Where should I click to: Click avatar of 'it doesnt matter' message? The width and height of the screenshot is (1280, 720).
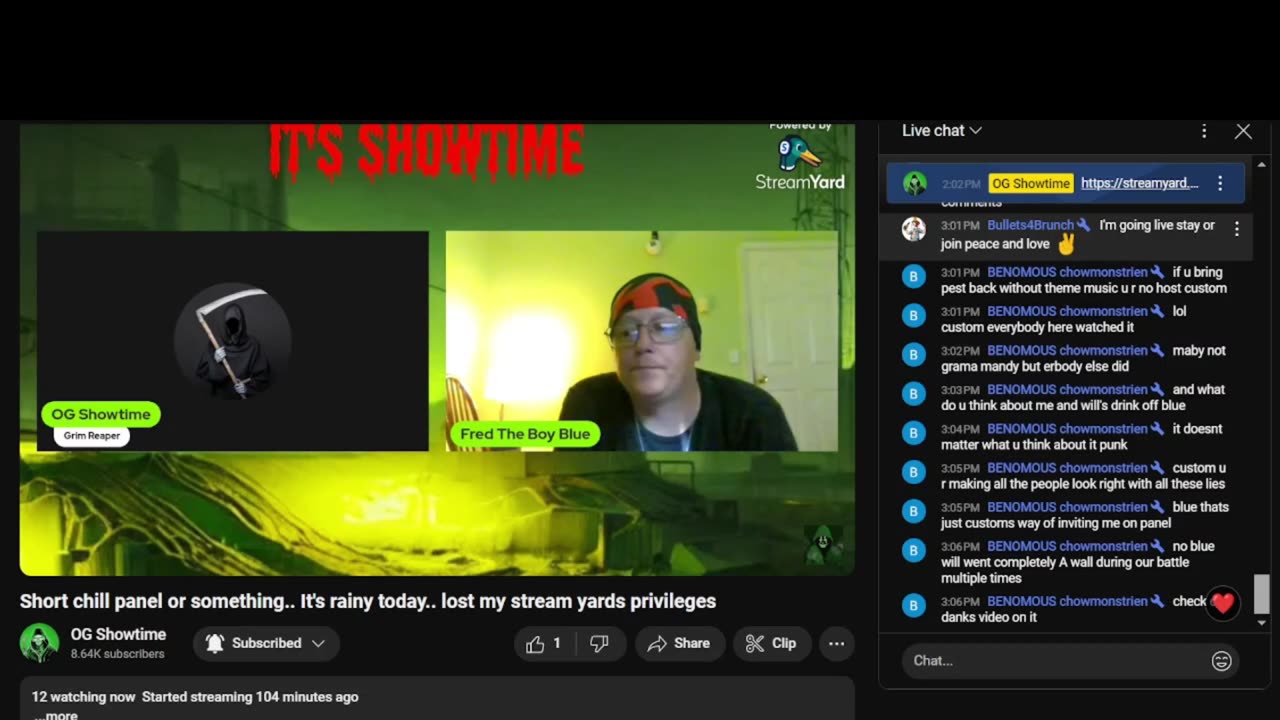(x=914, y=432)
